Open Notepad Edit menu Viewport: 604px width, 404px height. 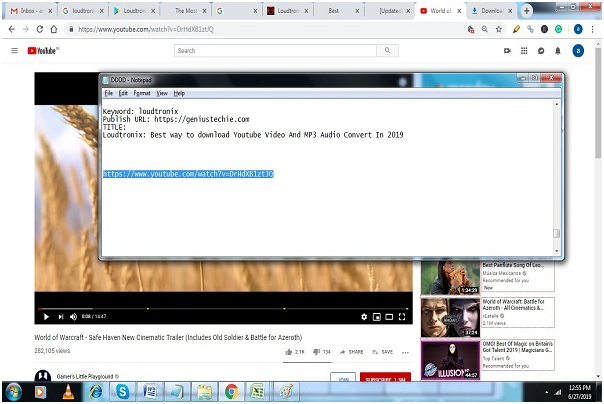pyautogui.click(x=123, y=93)
